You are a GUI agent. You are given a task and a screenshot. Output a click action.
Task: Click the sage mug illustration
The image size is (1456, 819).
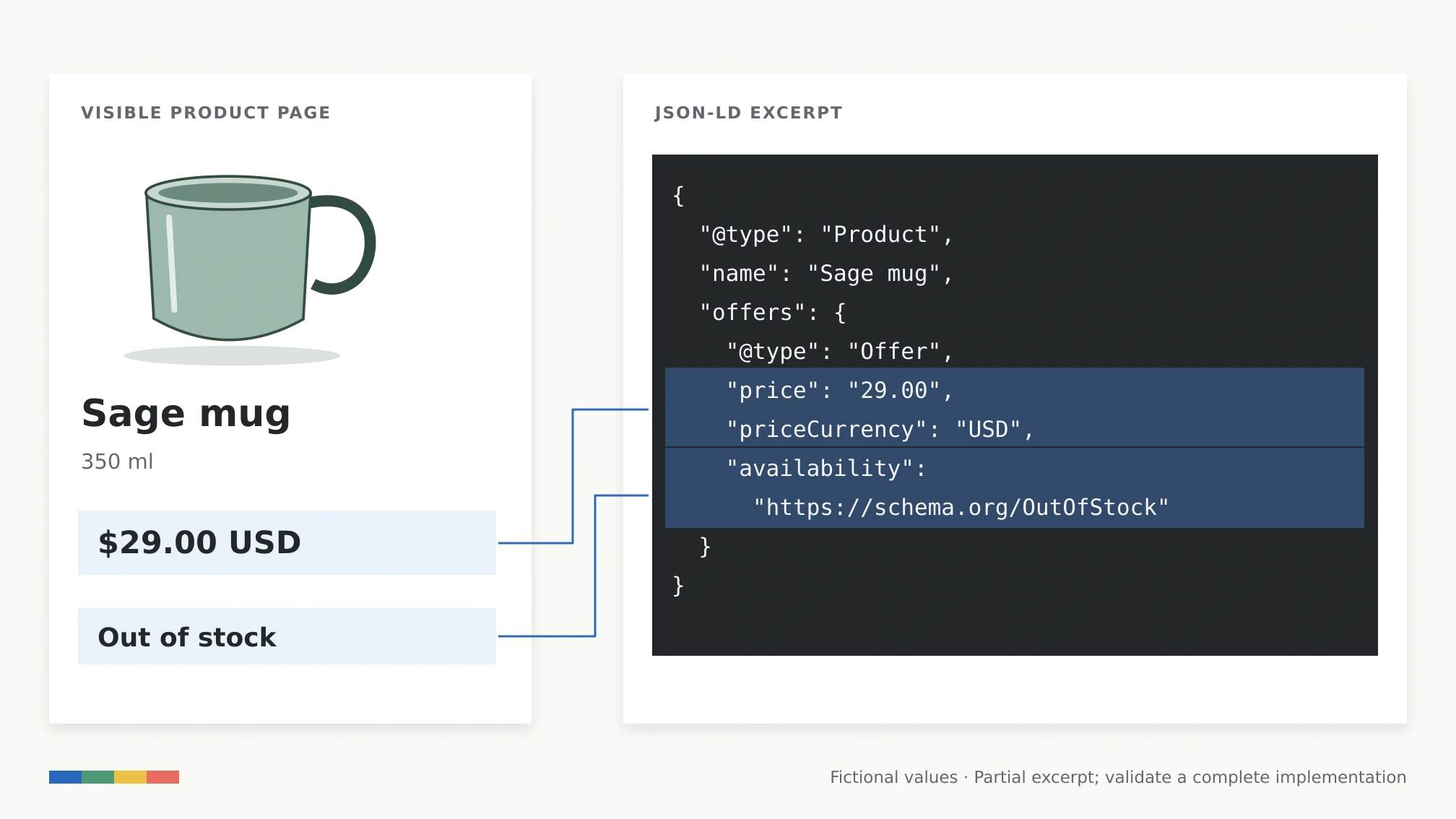pyautogui.click(x=249, y=269)
